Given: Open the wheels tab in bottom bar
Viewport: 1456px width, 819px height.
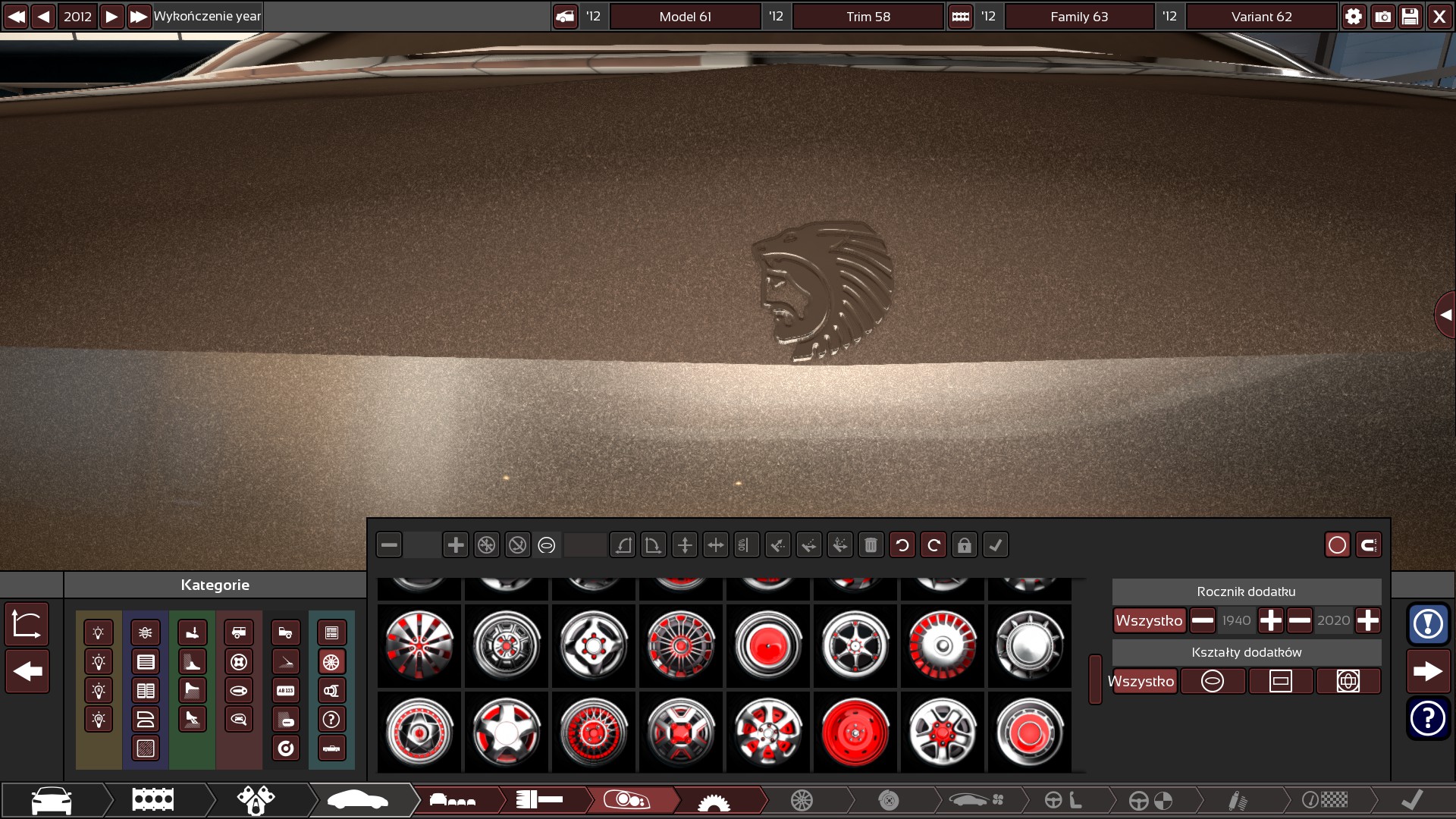Looking at the screenshot, I should (x=802, y=800).
